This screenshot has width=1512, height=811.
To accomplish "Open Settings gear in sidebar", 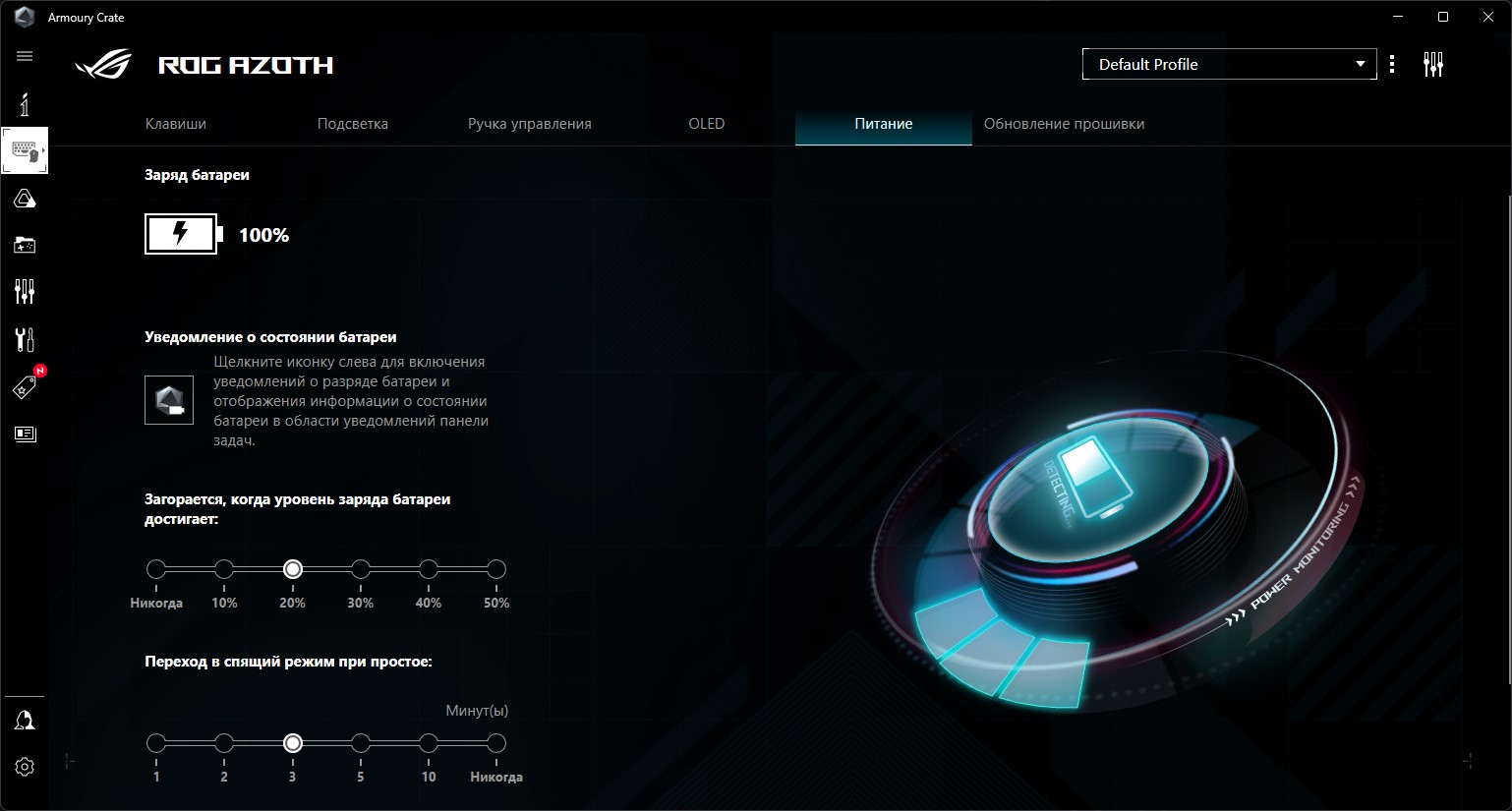I will coord(25,767).
